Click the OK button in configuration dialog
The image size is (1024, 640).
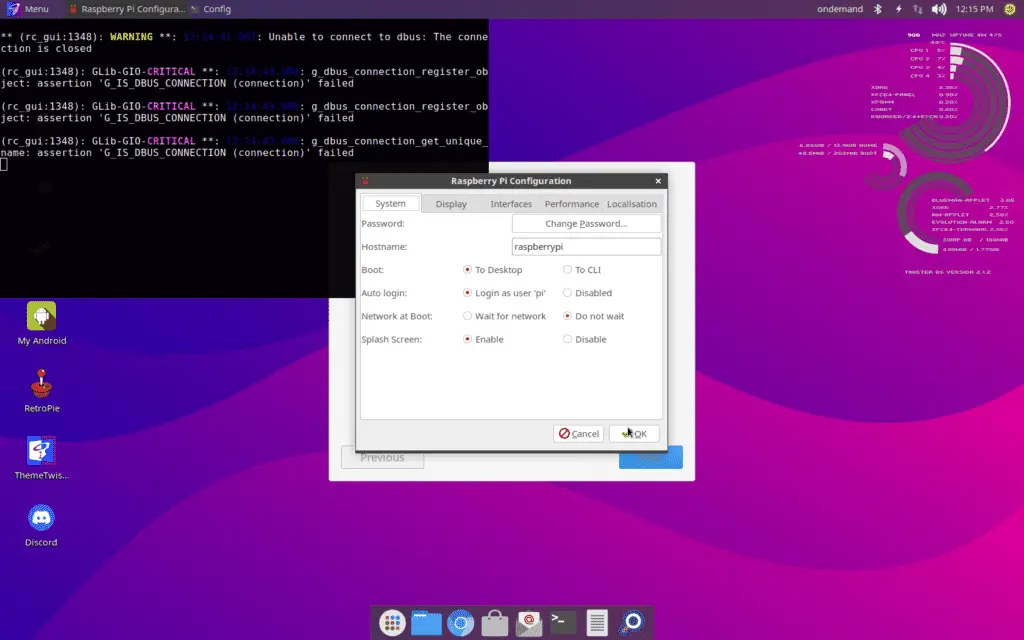(634, 434)
